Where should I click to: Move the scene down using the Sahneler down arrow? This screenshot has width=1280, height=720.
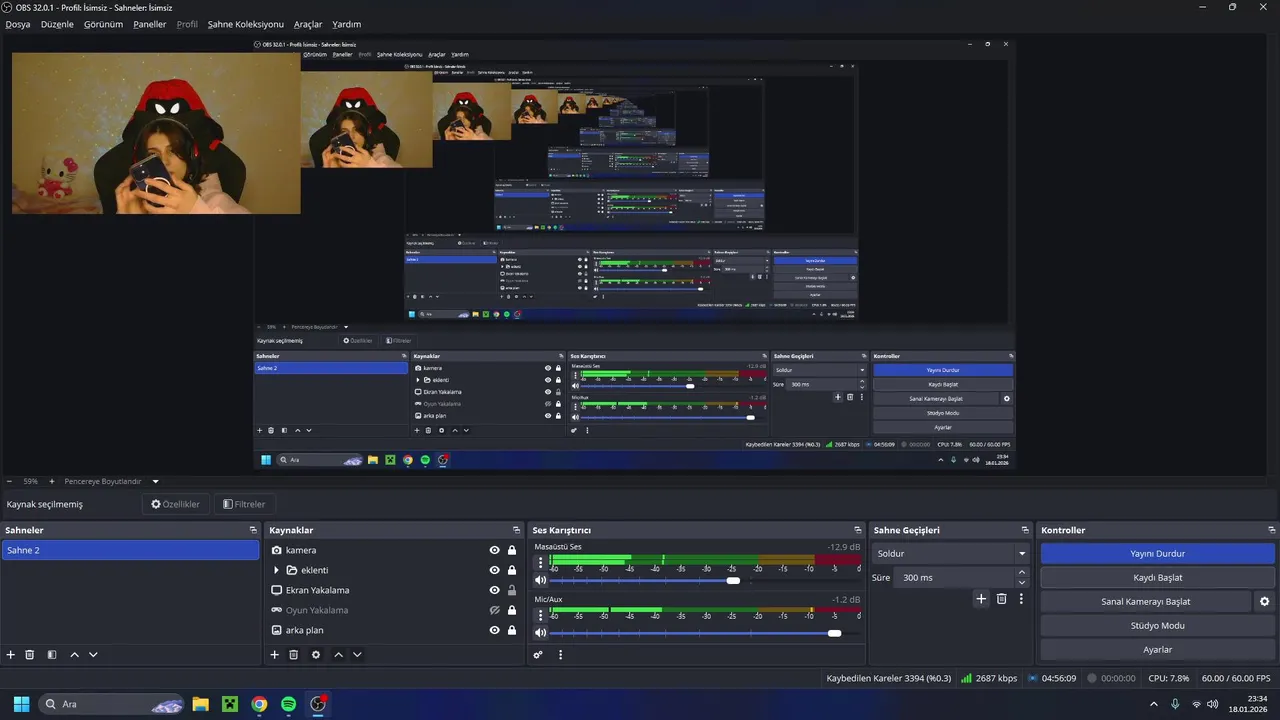pyautogui.click(x=93, y=655)
